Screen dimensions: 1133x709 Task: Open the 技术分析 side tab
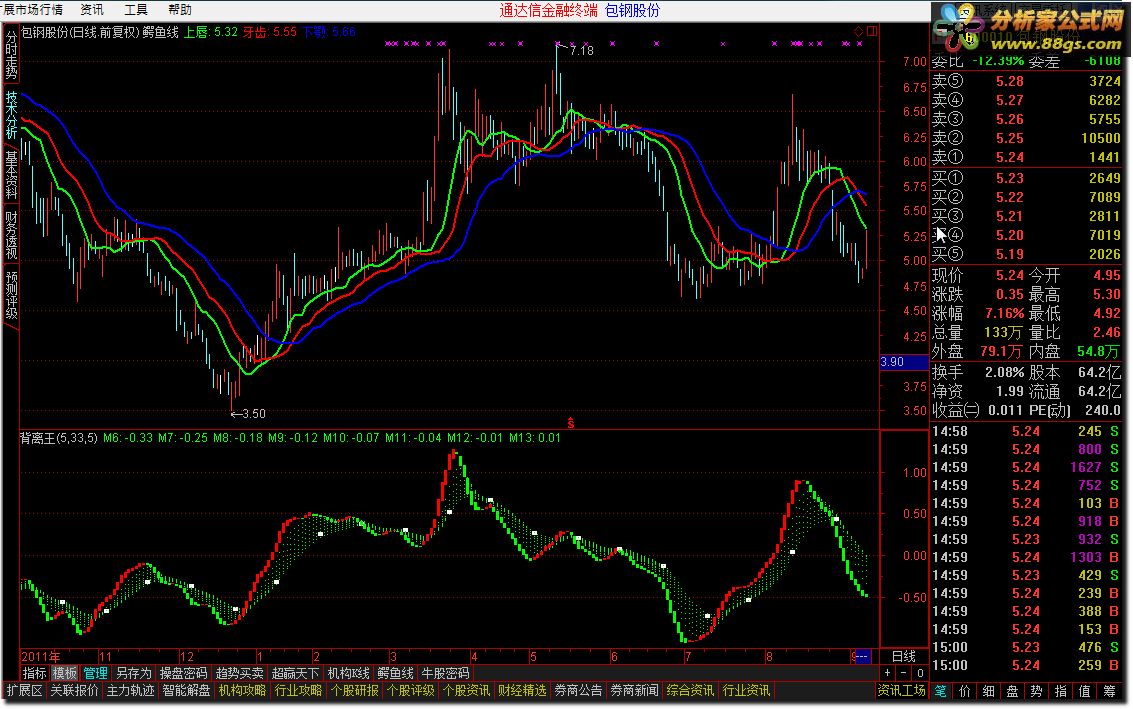(11, 115)
